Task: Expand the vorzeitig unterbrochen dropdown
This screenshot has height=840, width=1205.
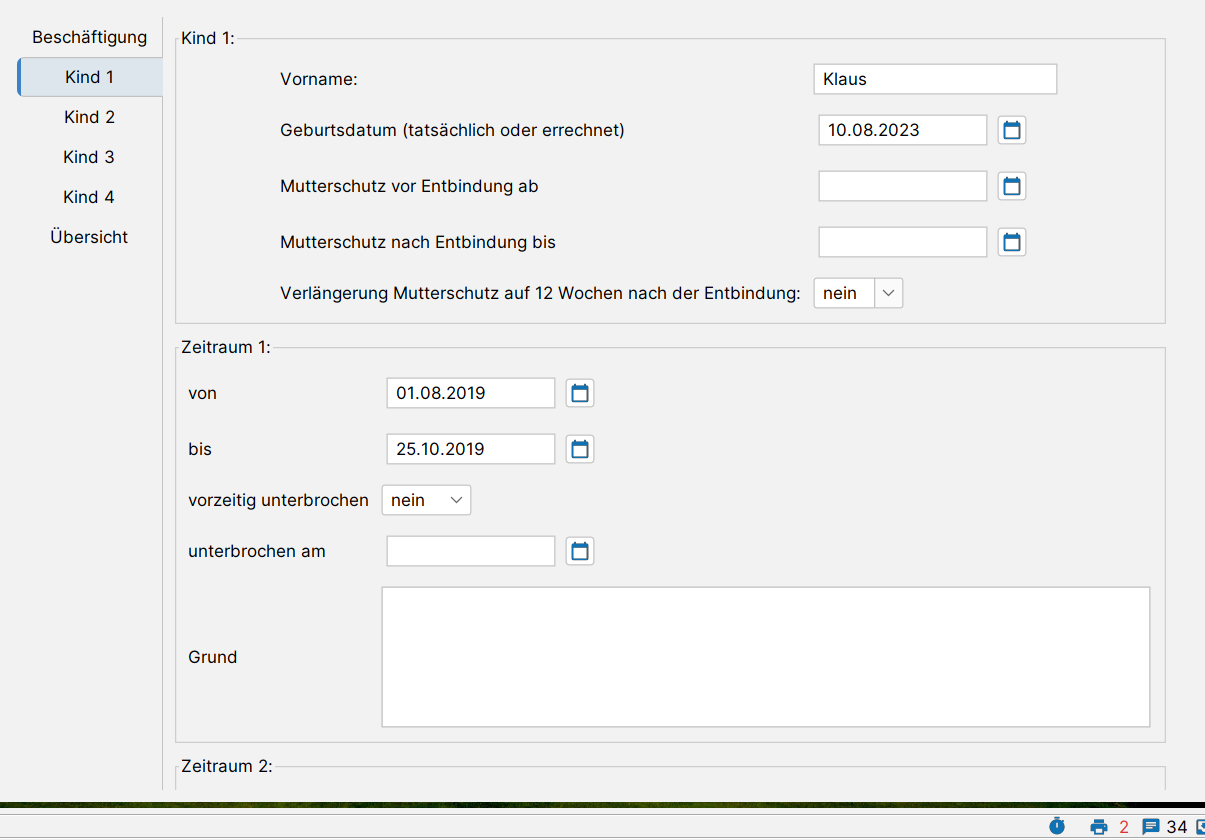Action: click(457, 500)
